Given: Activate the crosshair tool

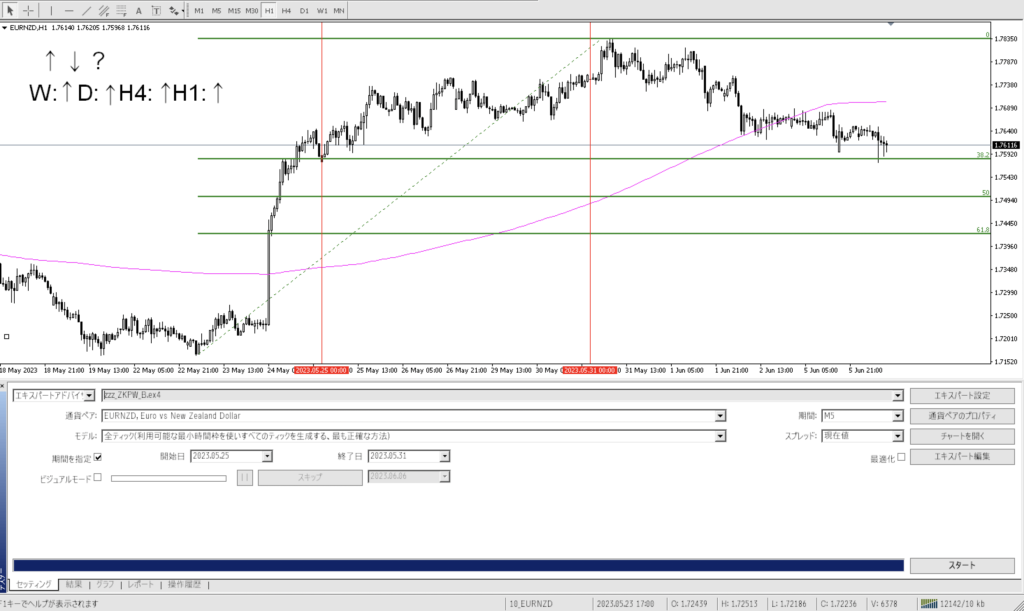Looking at the screenshot, I should click(x=29, y=10).
